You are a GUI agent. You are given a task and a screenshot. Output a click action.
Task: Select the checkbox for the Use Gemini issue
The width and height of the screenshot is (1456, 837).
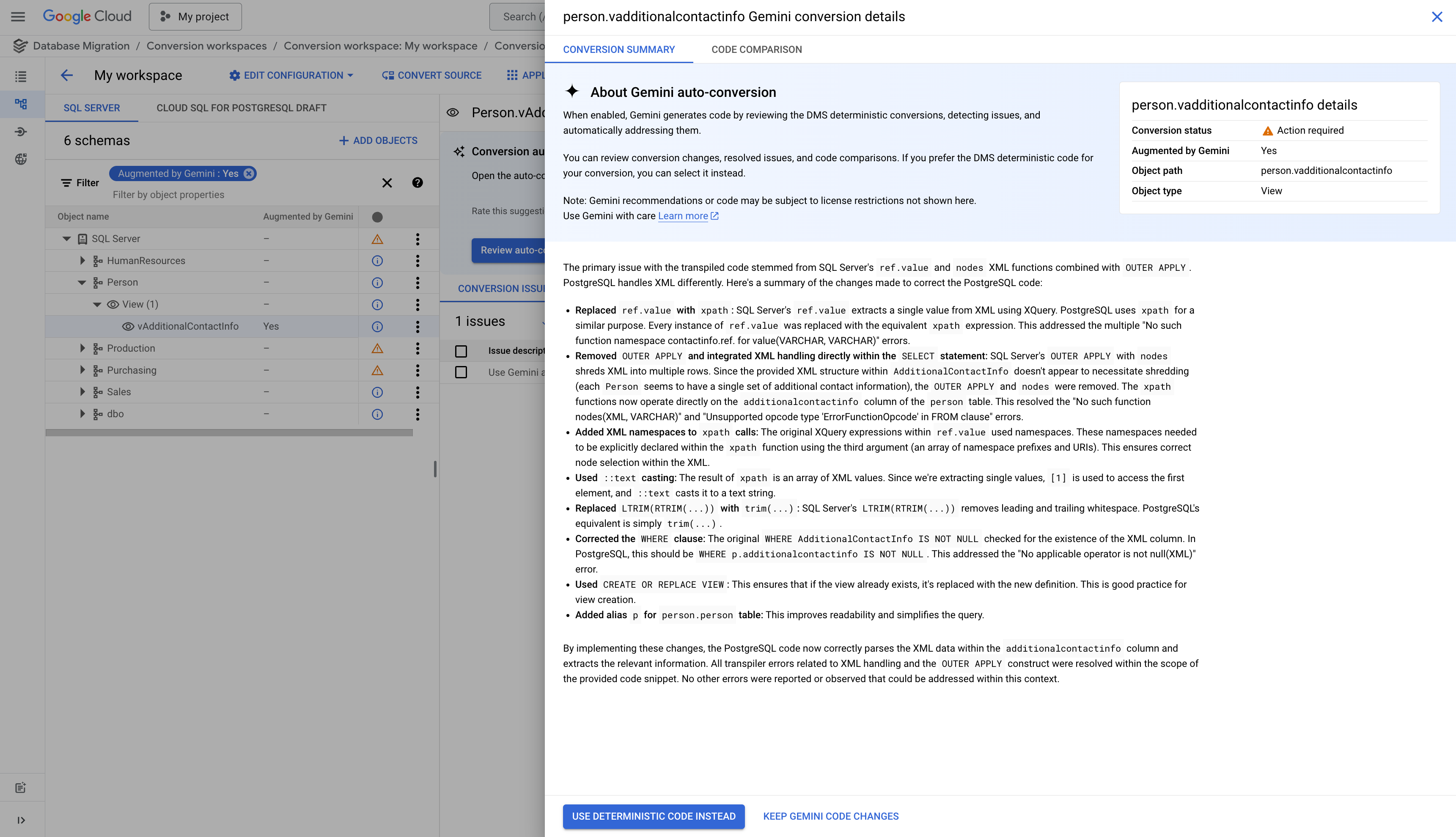pos(461,372)
